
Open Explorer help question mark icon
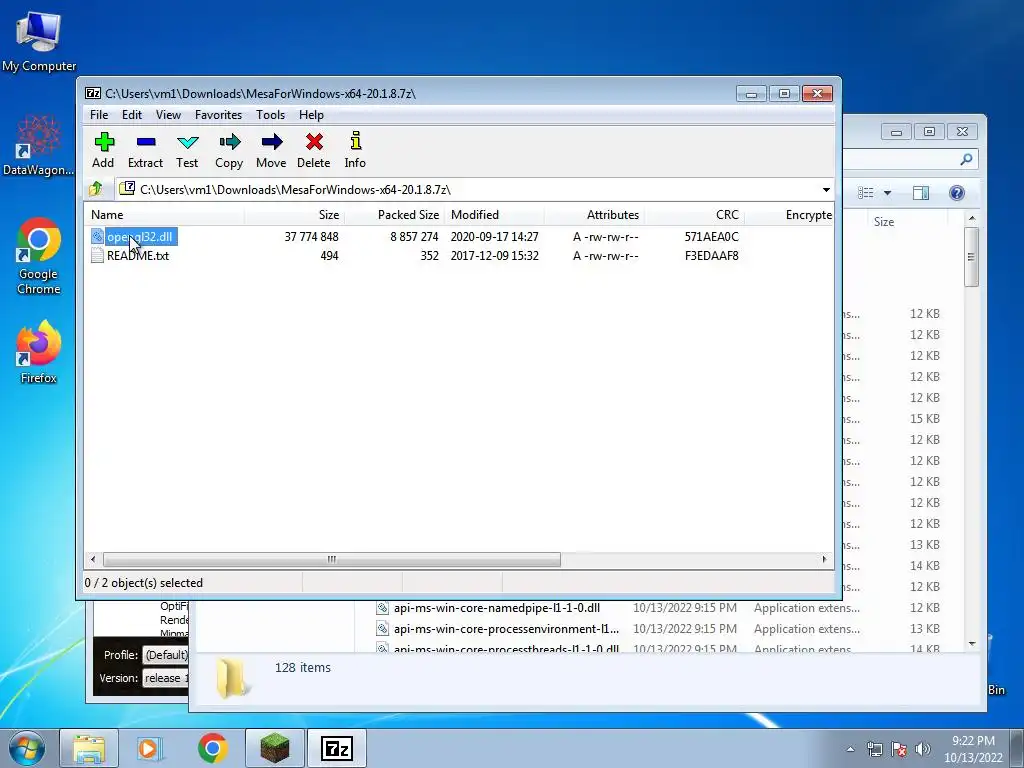coord(957,193)
